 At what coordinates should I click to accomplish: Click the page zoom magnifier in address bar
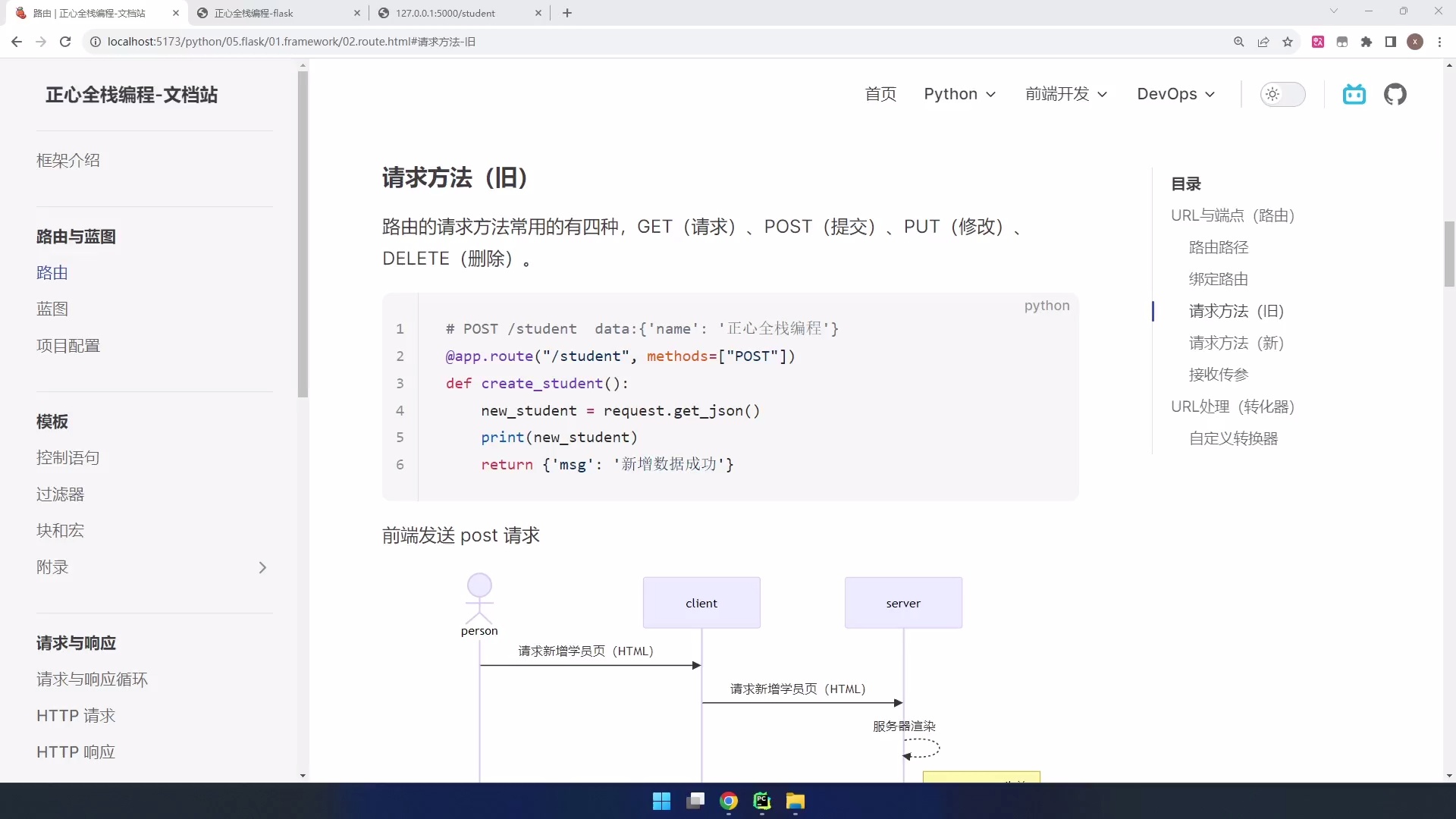tap(1239, 42)
